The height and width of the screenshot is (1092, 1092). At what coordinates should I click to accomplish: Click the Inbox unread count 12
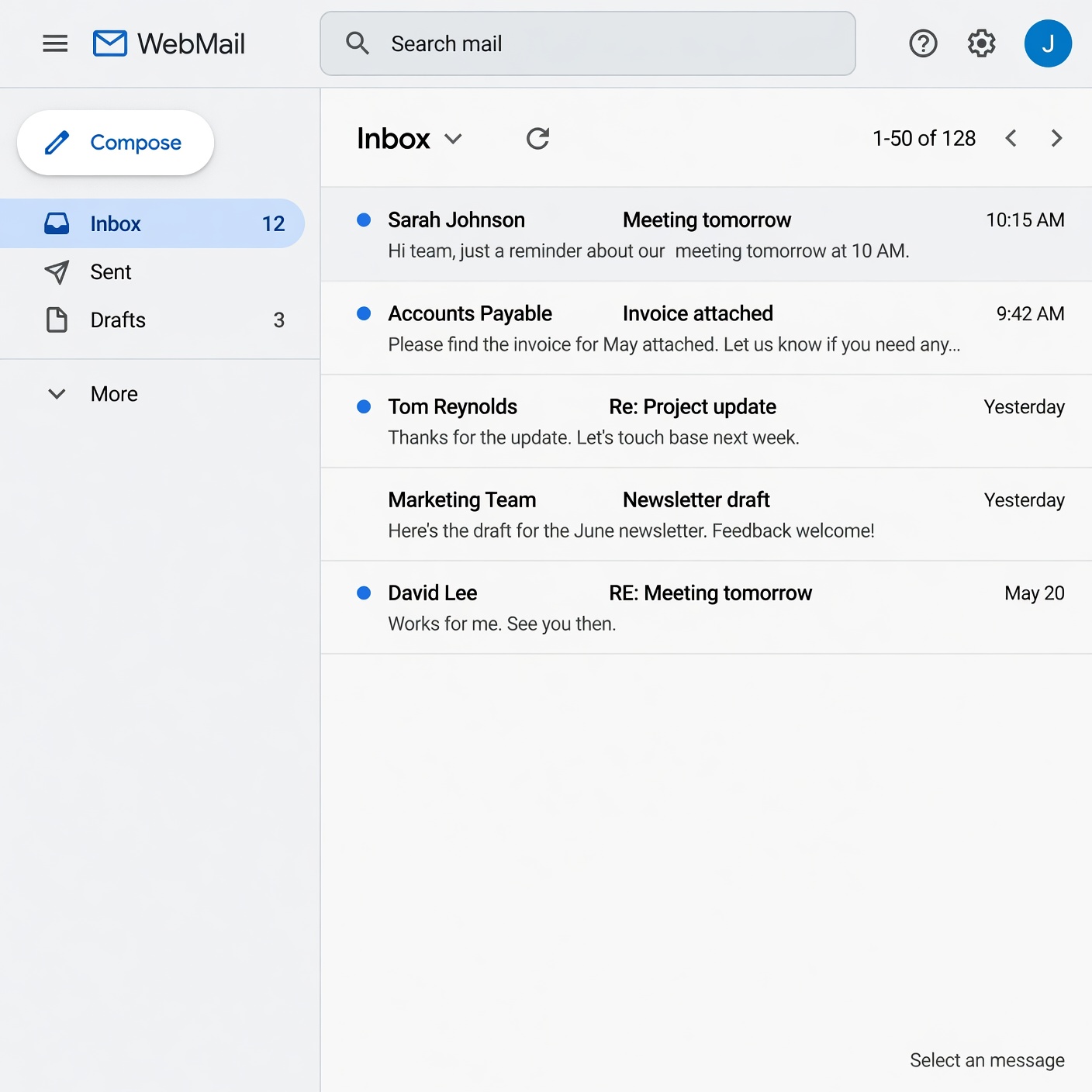coord(273,223)
